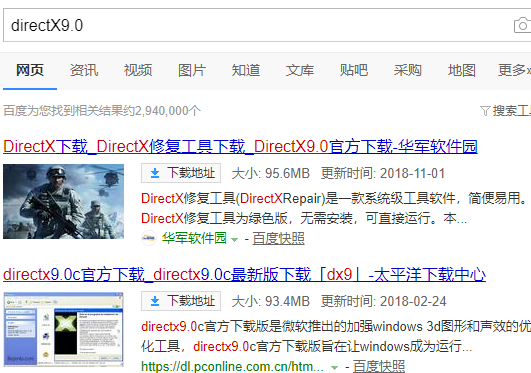Viewport: 531px width, 373px height.
Task: Click the download arrow icon in second 下载地址
Action: (155, 301)
